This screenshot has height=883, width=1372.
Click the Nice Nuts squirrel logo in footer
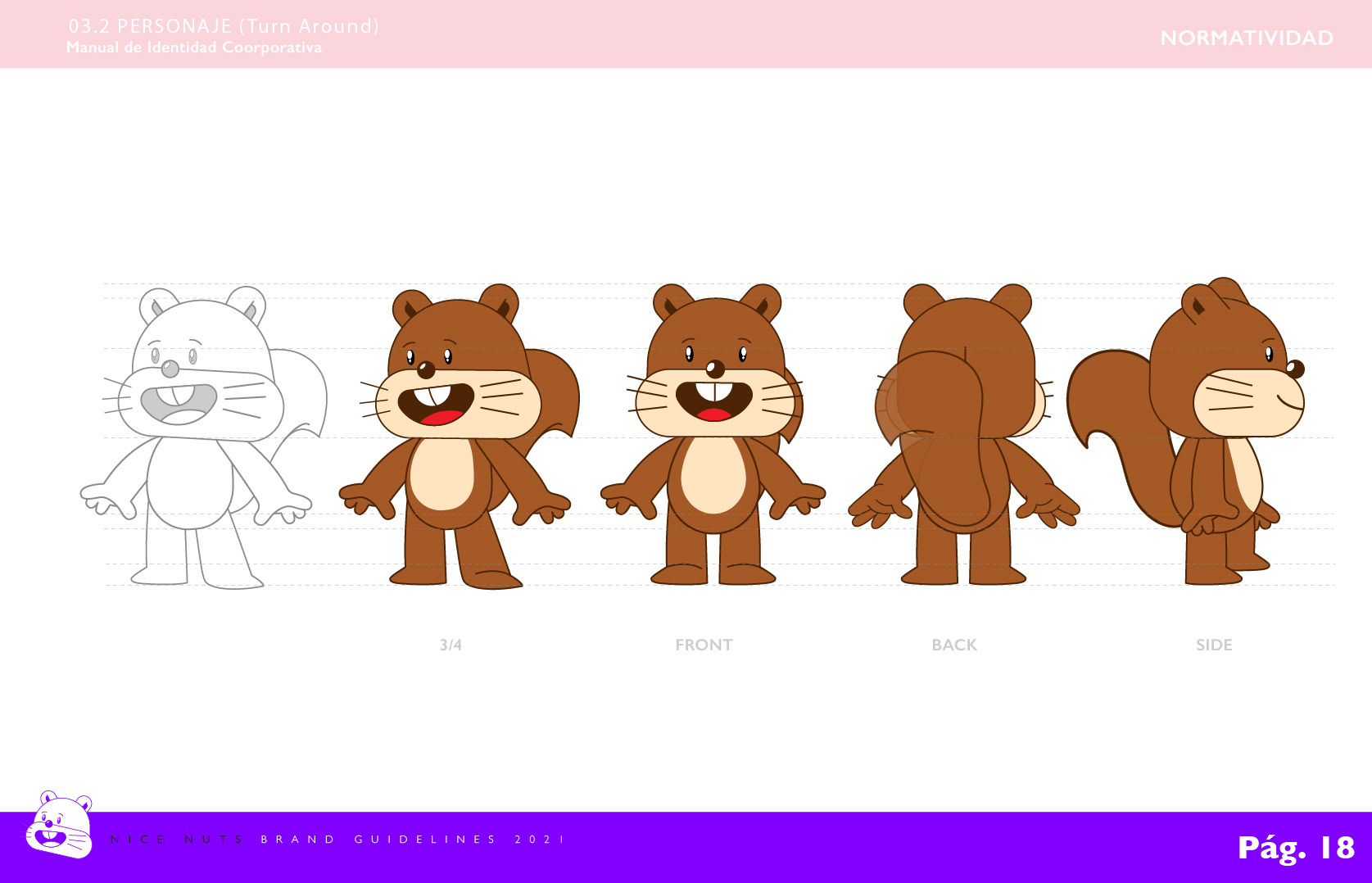click(59, 825)
